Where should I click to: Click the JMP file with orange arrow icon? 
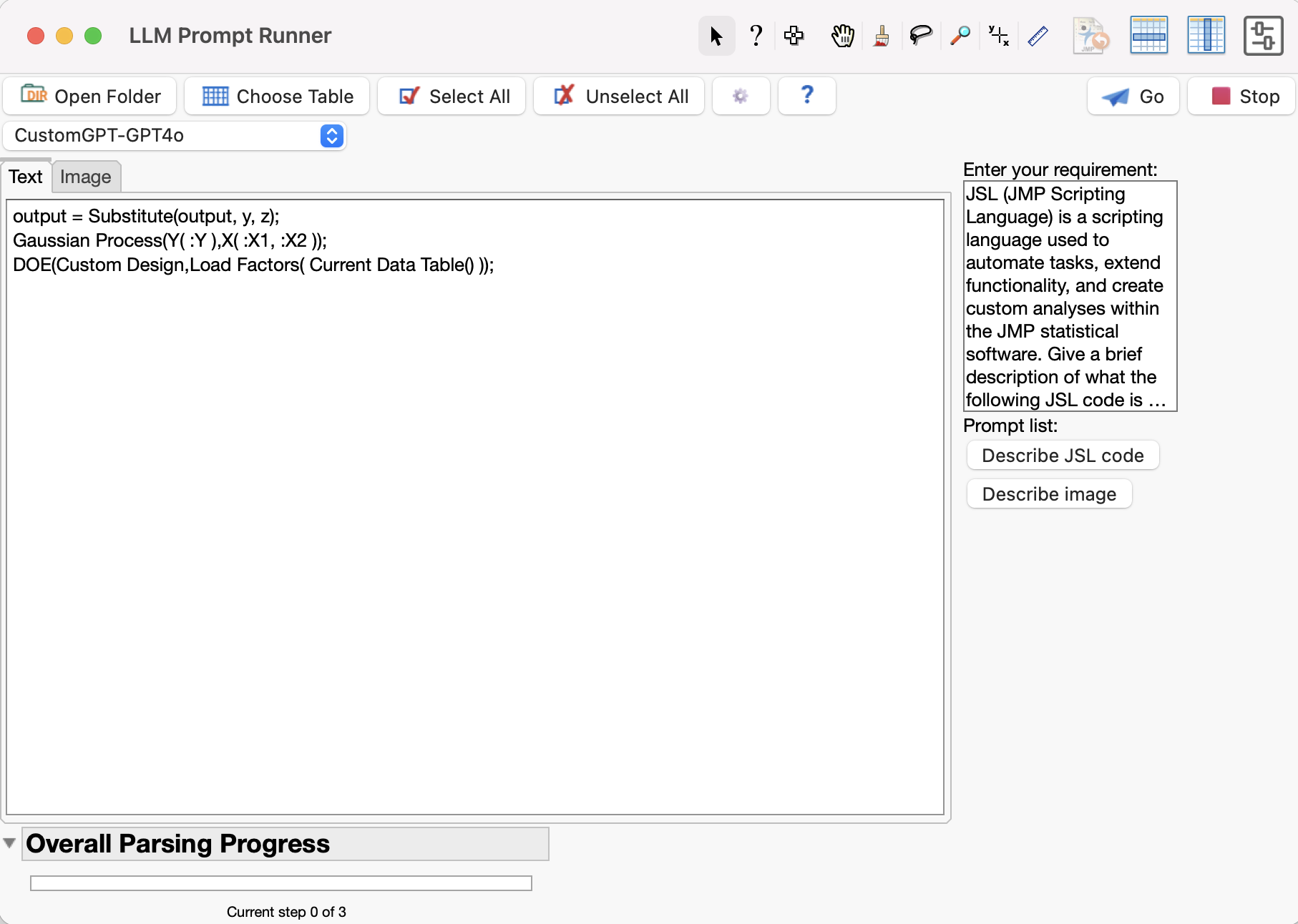pos(1090,36)
